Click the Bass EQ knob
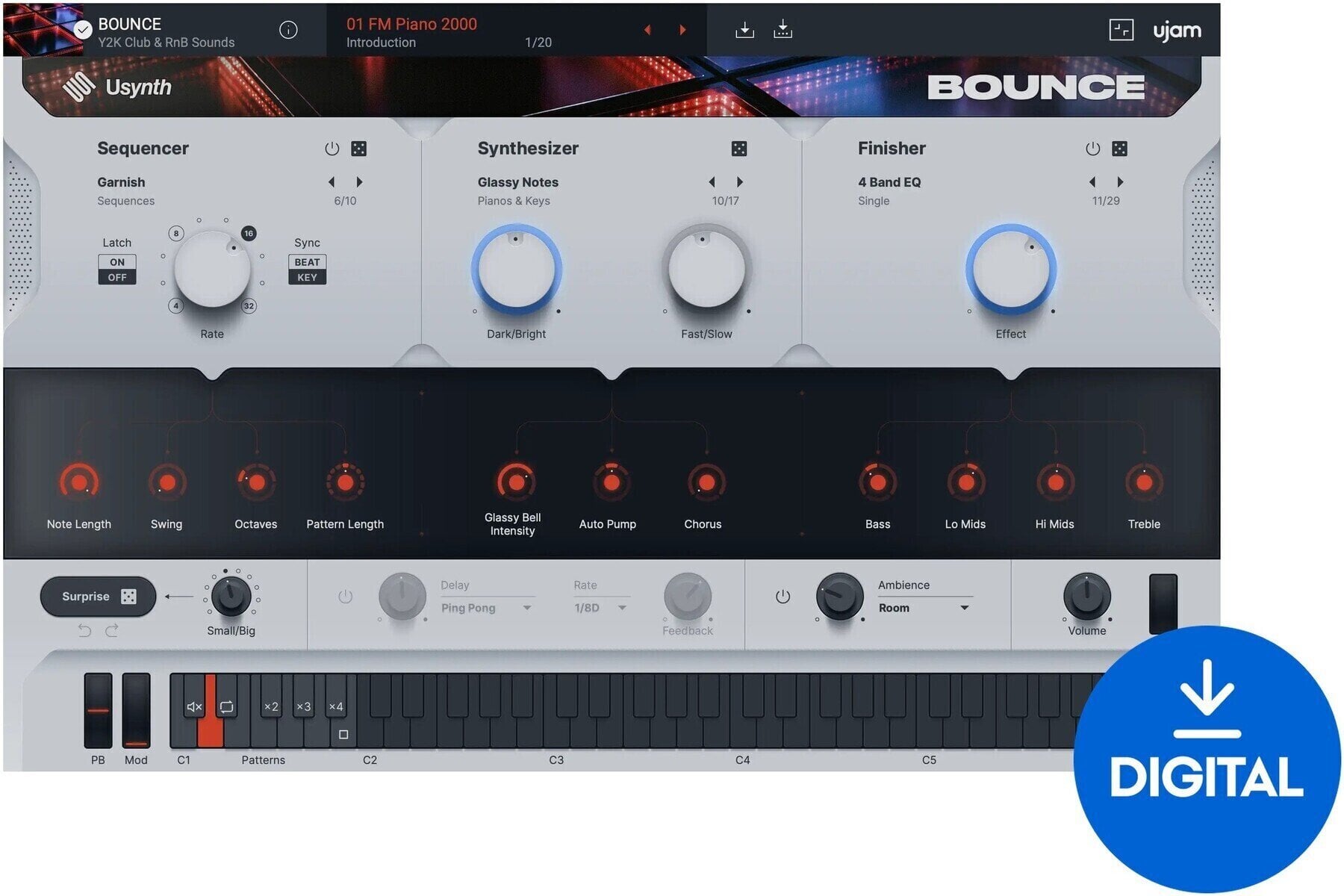 pyautogui.click(x=877, y=482)
